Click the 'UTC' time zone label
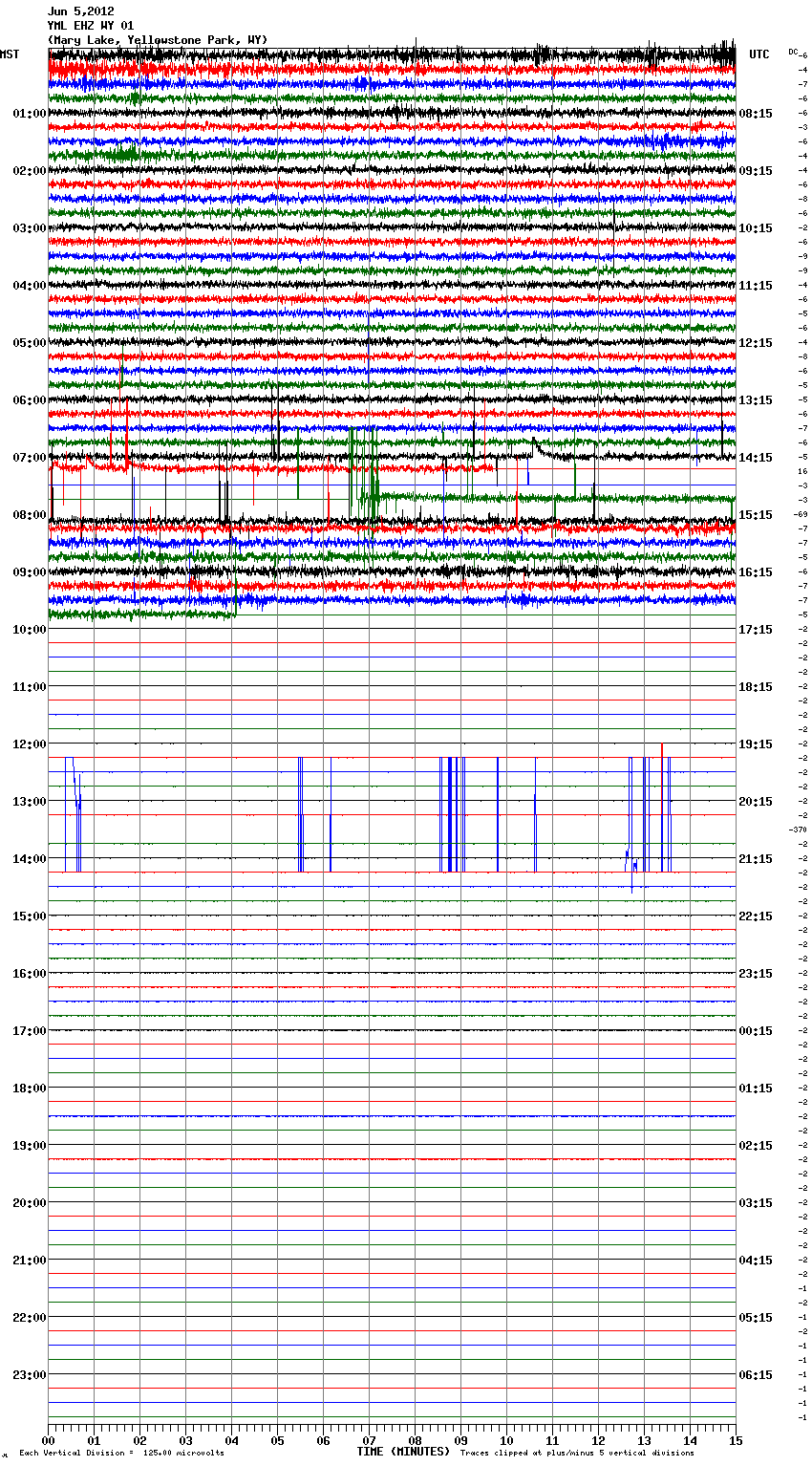The image size is (812, 1466). [759, 54]
